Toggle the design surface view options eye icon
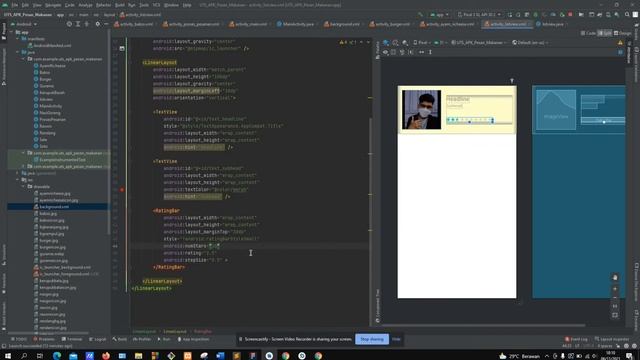The height and width of the screenshot is (360, 640). [385, 52]
